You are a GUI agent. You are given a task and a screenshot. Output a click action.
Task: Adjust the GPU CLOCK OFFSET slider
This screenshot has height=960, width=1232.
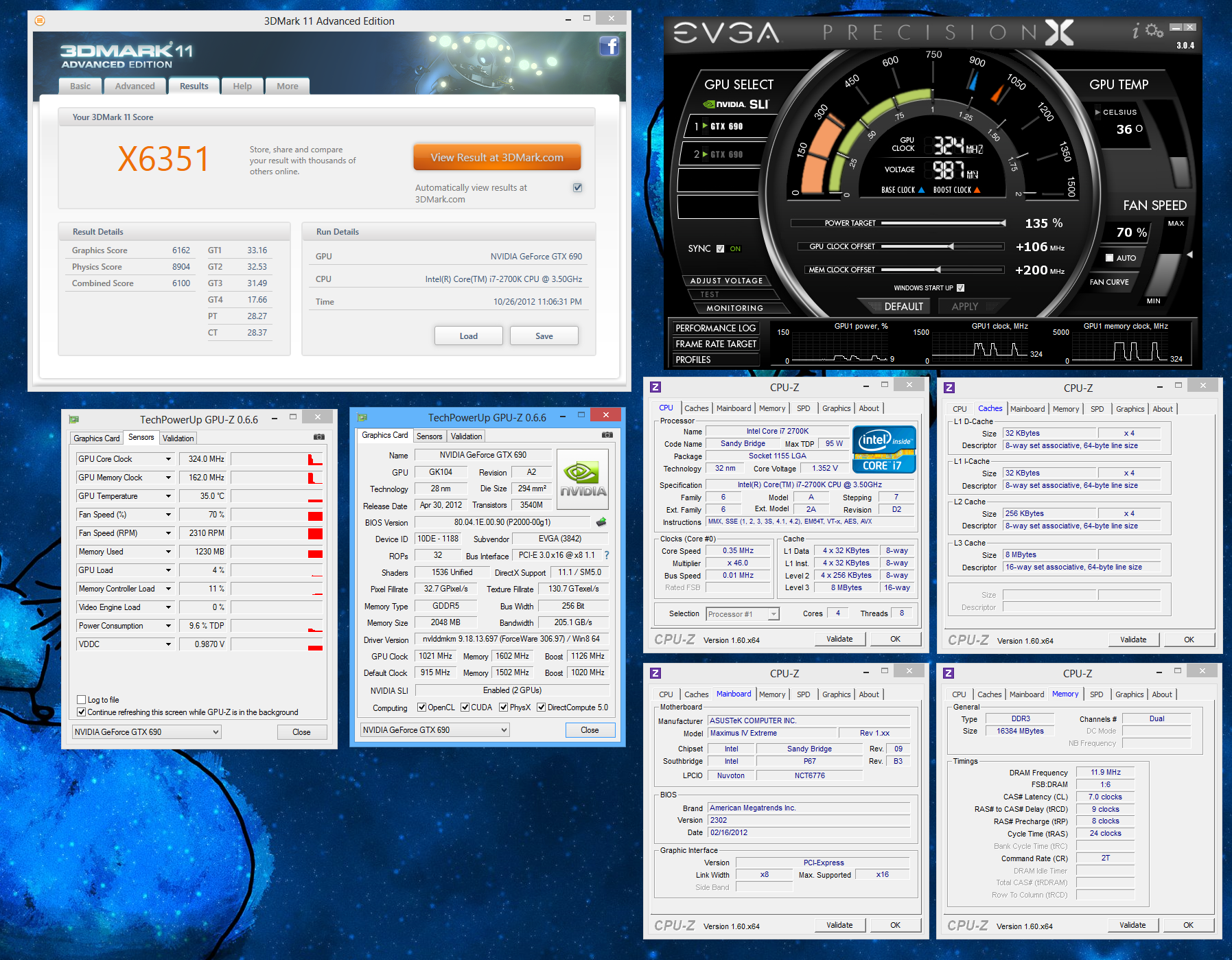943,246
